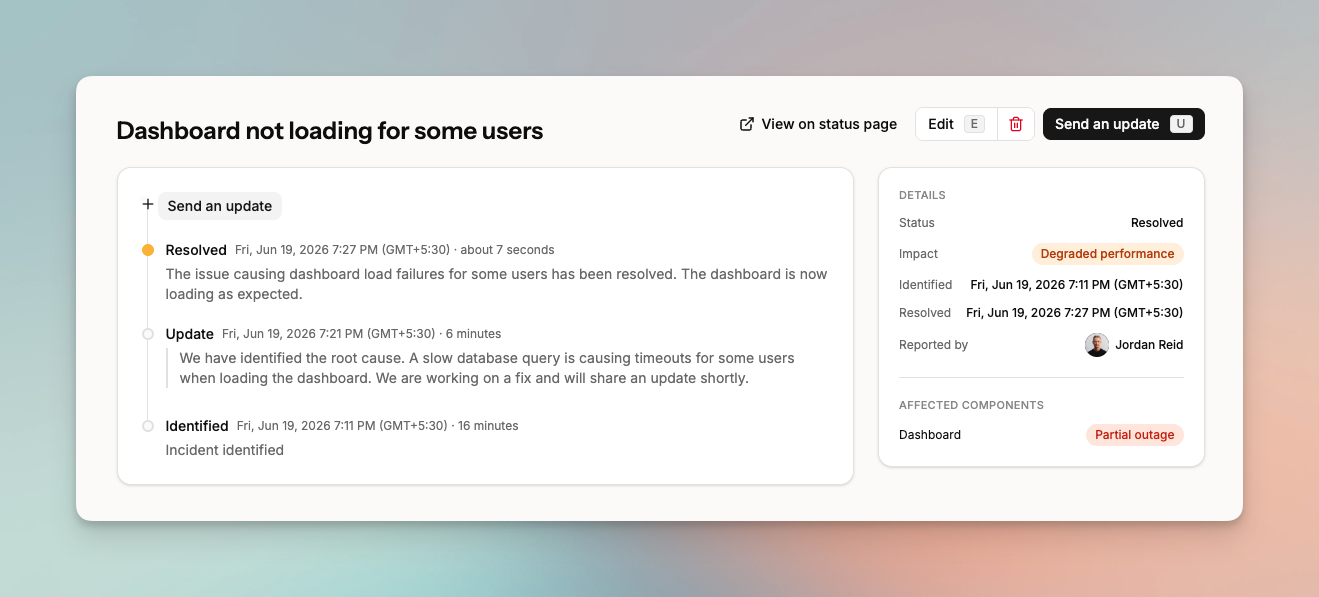Click the Update timeline dot
The image size is (1319, 597).
point(148,334)
